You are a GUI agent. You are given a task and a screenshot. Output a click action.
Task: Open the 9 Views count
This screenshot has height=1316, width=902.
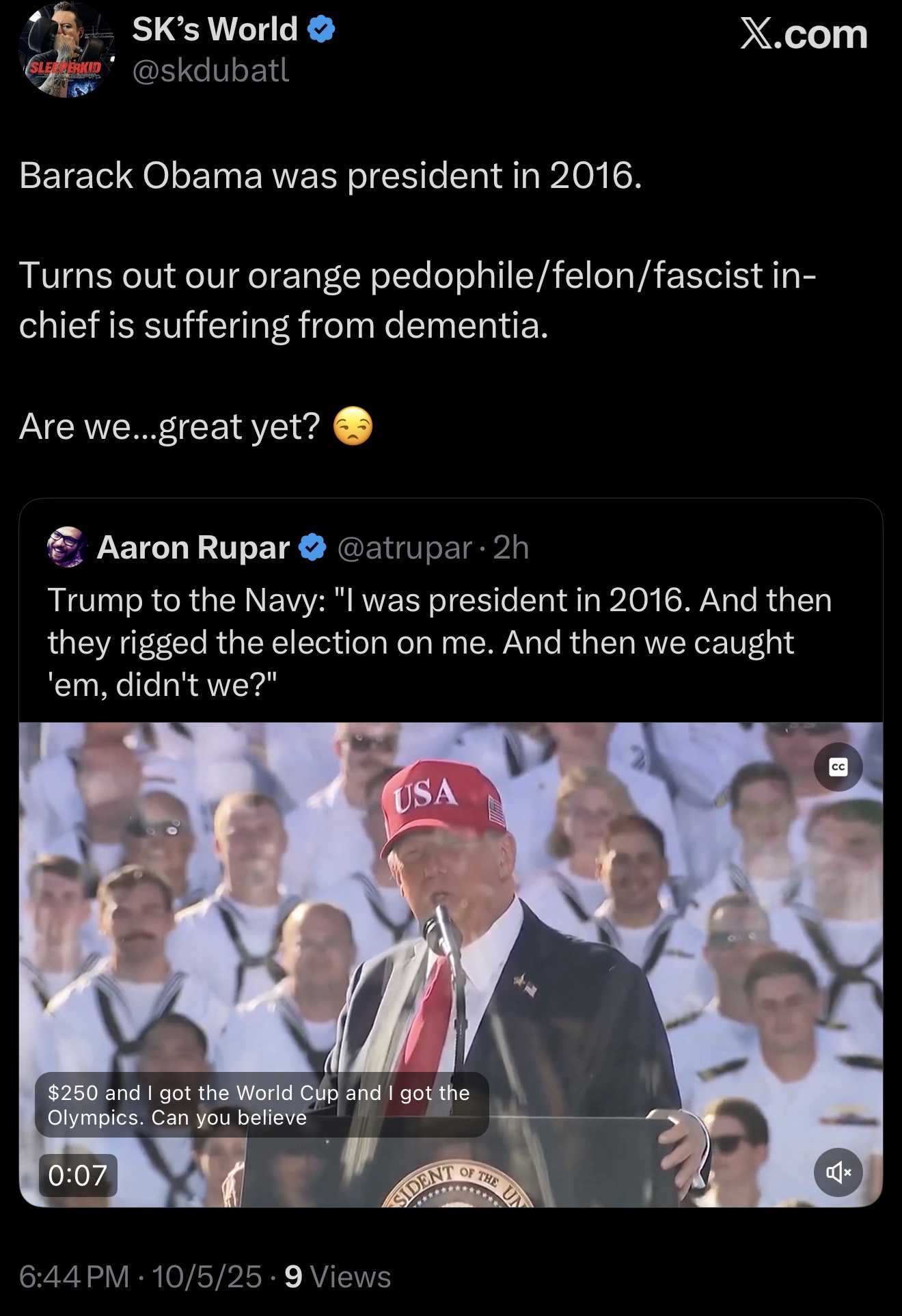[x=338, y=1276]
